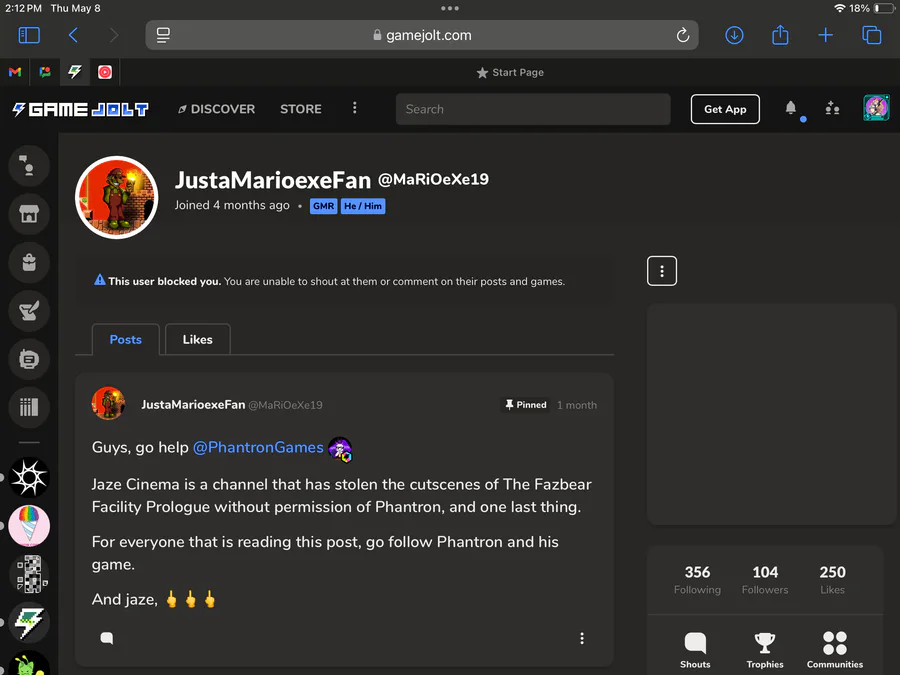Switch to the Likes tab
The image size is (900, 675).
197,339
